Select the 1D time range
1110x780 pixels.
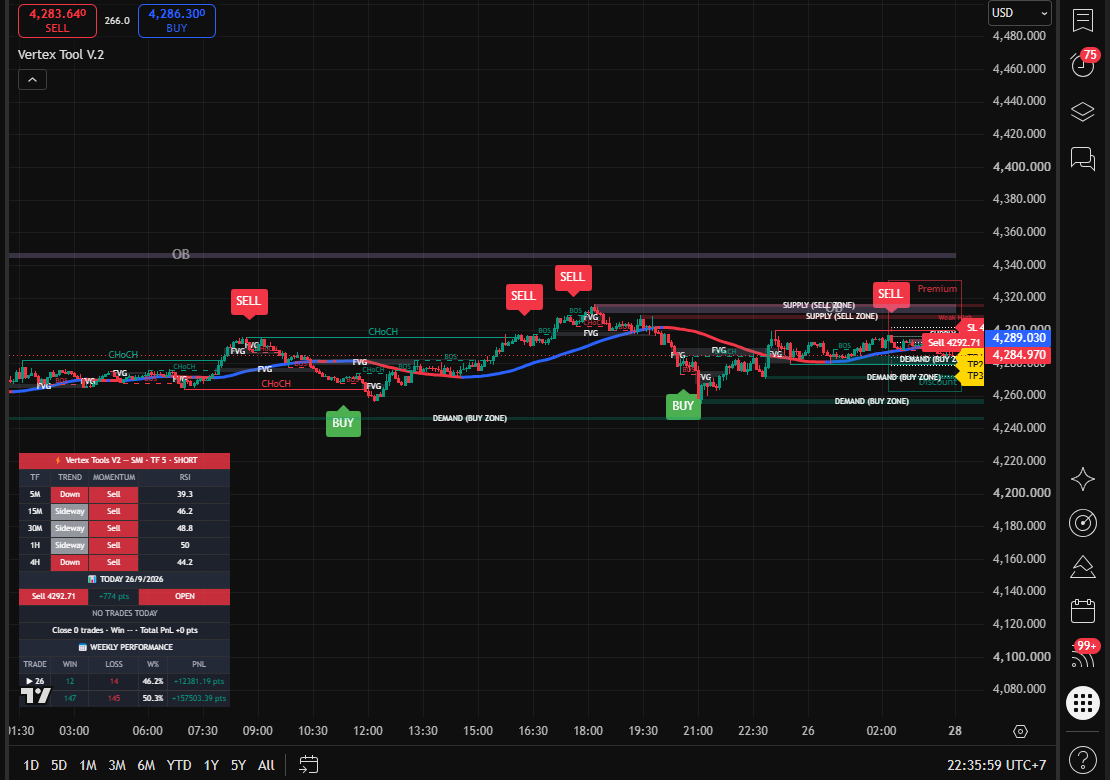[x=31, y=765]
